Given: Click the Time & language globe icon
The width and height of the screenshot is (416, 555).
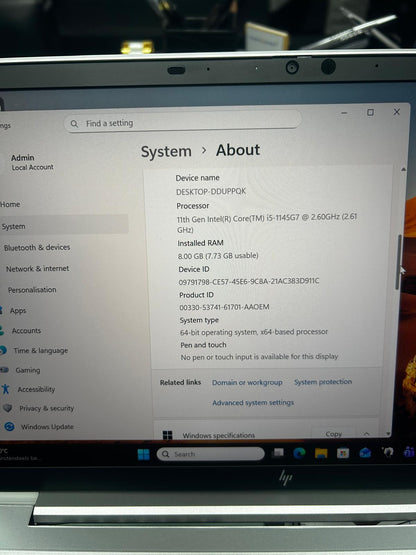Looking at the screenshot, I should [x=3, y=350].
